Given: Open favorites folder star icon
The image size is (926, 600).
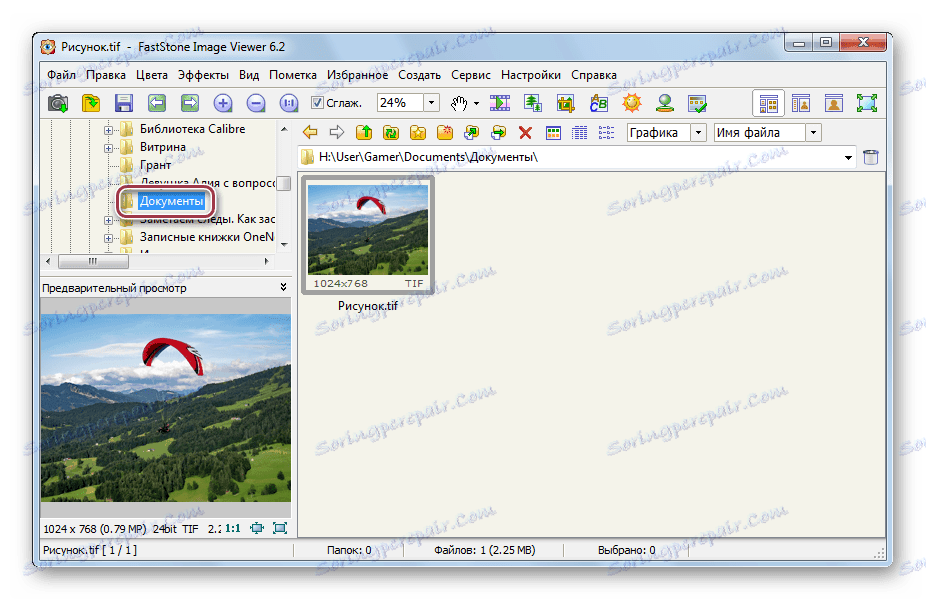Looking at the screenshot, I should (x=418, y=132).
